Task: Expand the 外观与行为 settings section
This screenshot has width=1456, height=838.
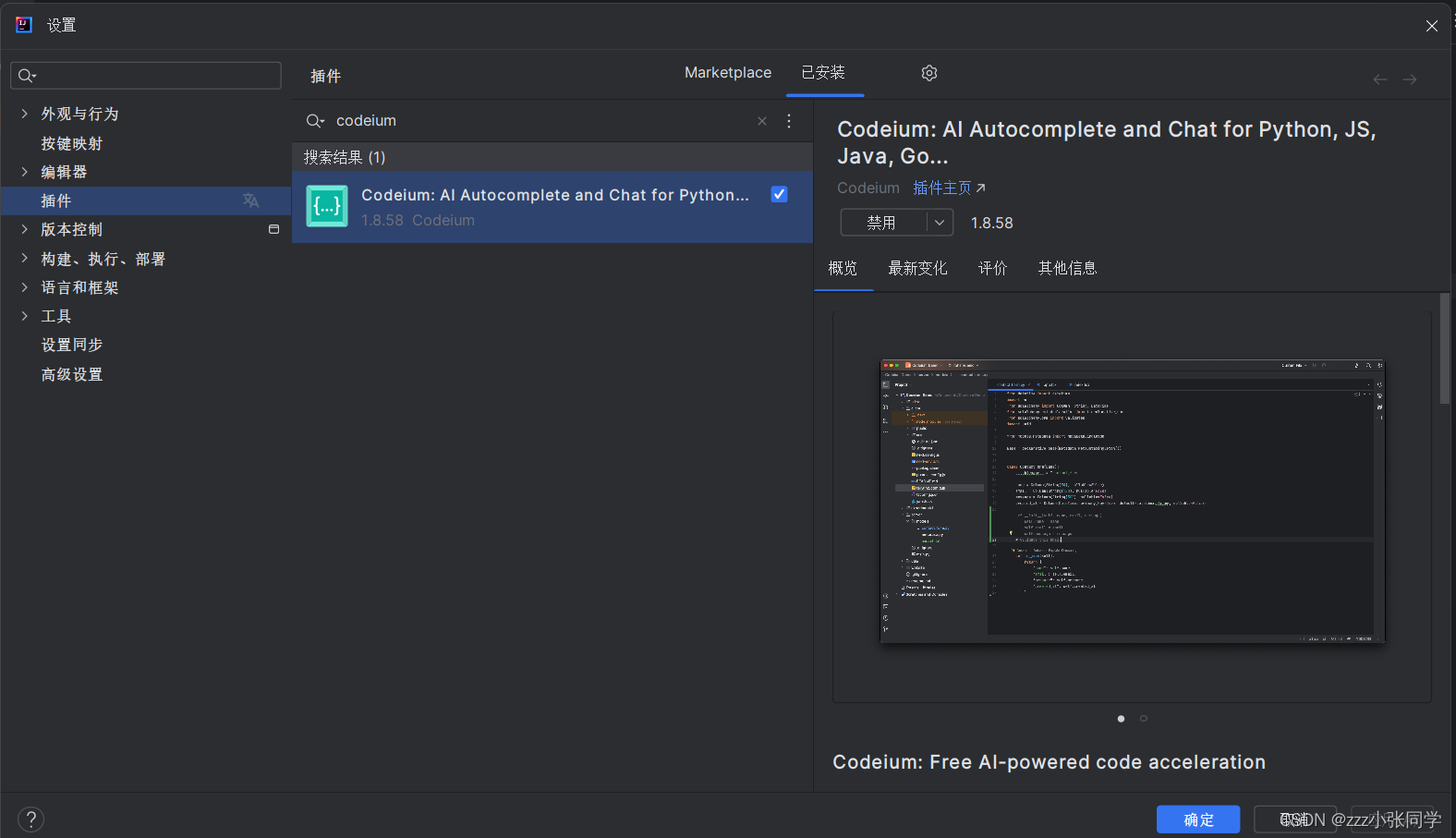Action: pyautogui.click(x=25, y=114)
